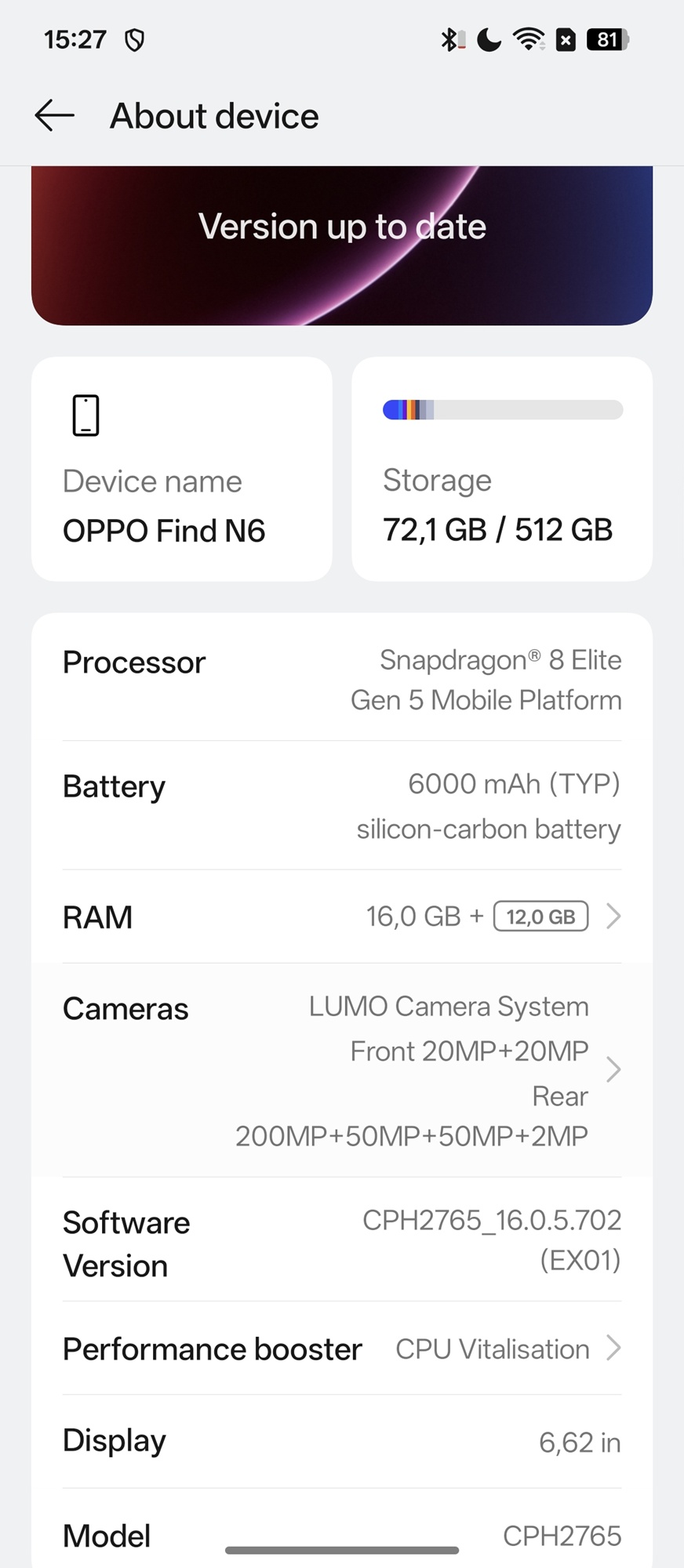Tap the Software Version row
The width and height of the screenshot is (684, 1568).
point(342,1240)
